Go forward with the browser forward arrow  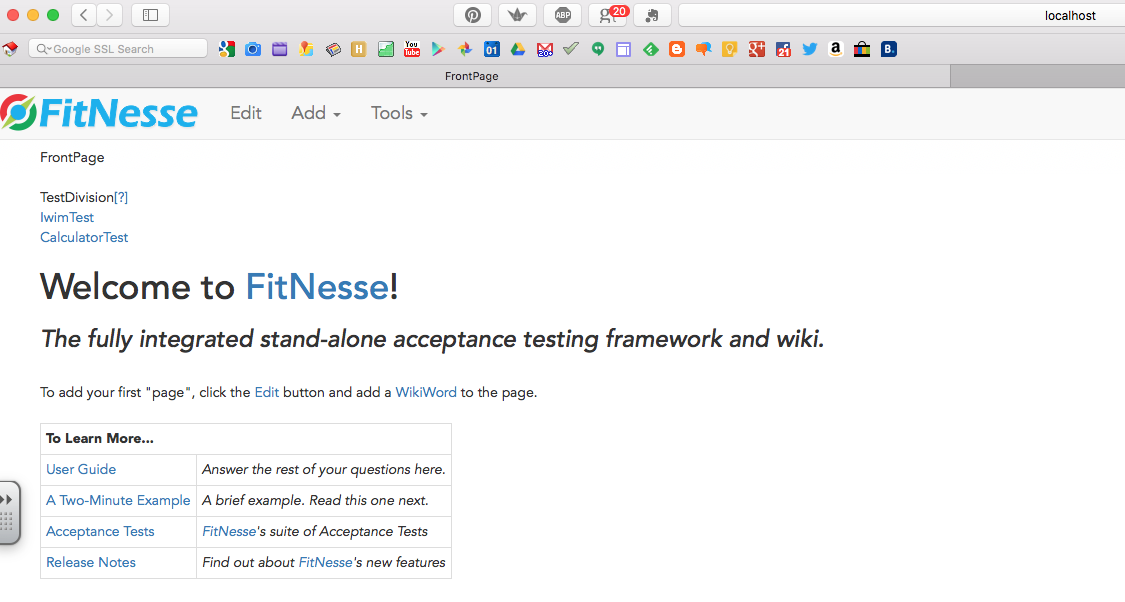coord(109,15)
